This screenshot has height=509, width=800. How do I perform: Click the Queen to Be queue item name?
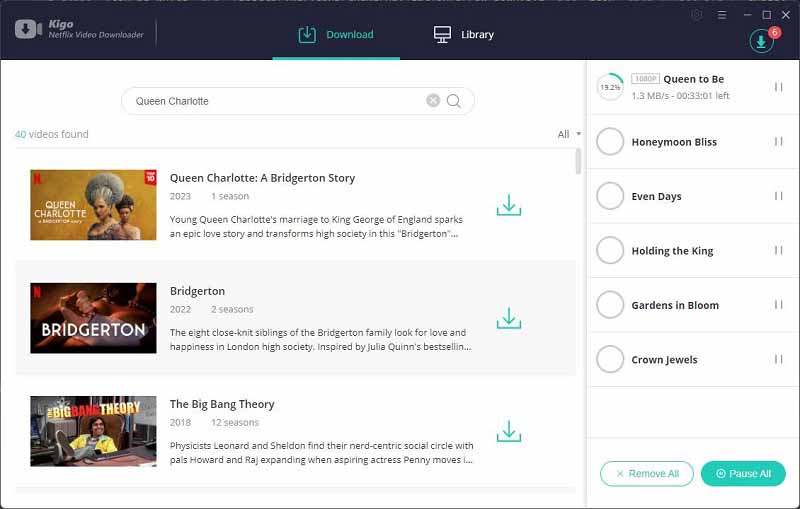[693, 79]
